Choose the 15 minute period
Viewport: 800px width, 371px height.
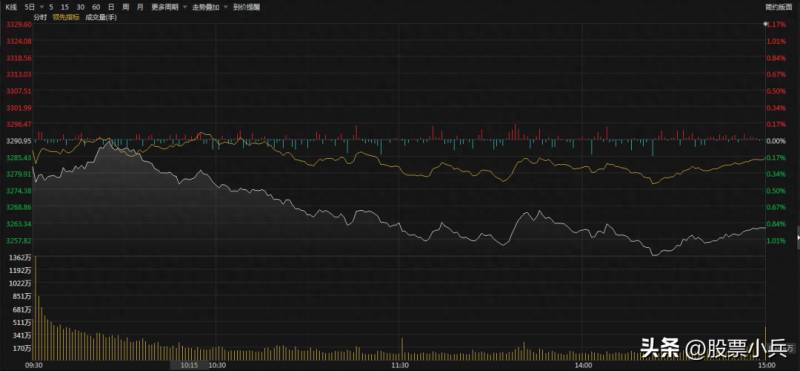click(x=64, y=8)
